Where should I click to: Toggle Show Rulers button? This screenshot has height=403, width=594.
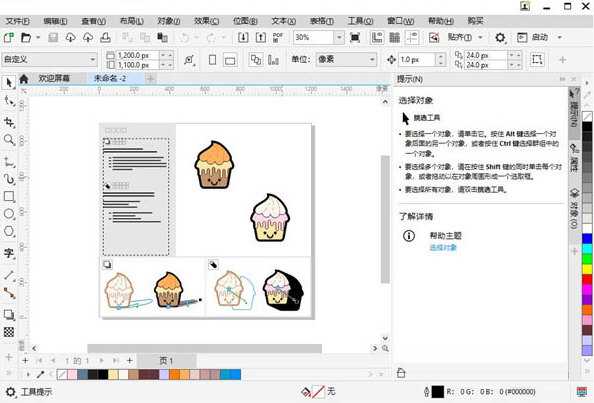click(377, 37)
